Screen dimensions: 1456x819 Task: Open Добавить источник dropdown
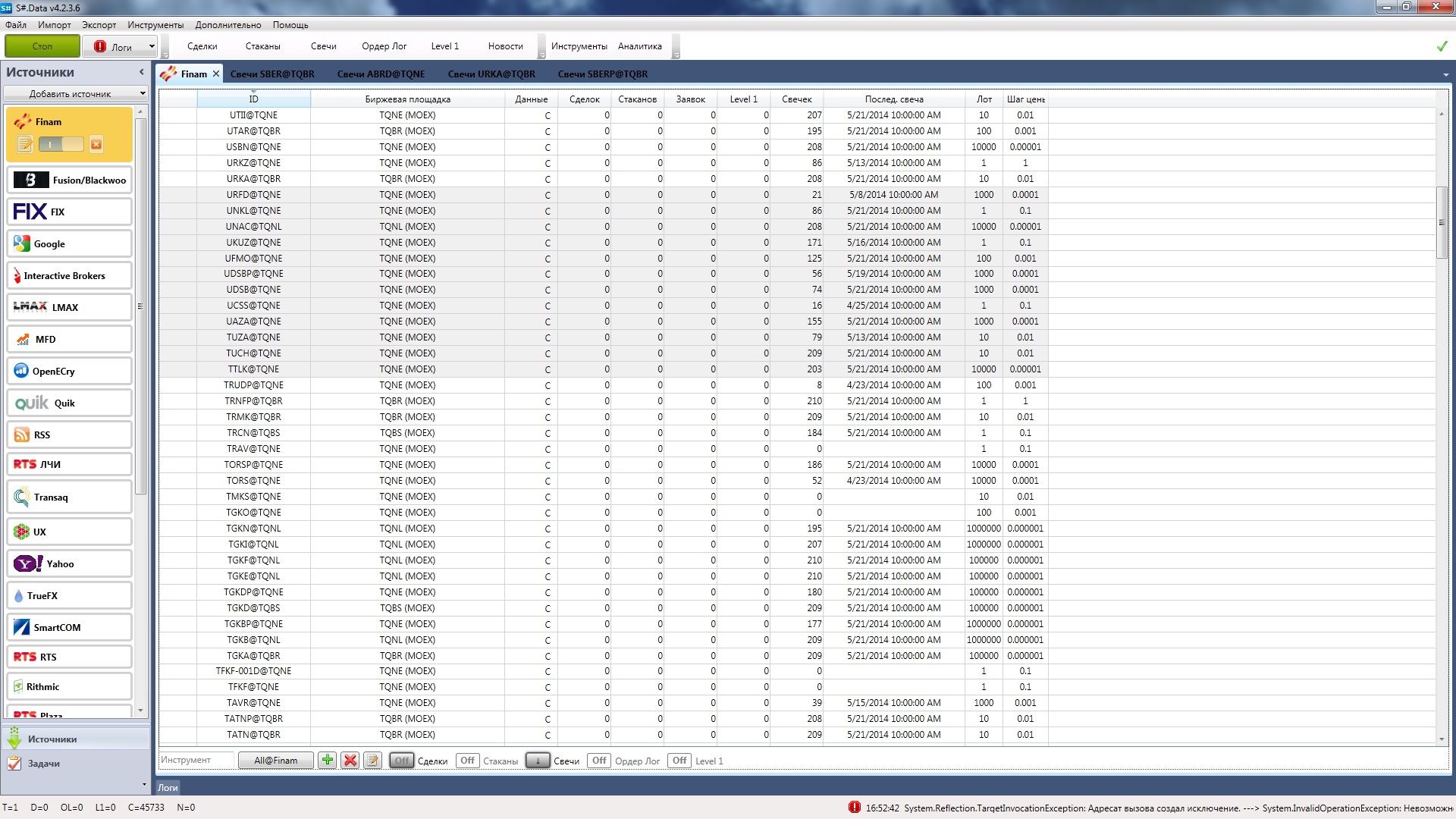coord(76,94)
